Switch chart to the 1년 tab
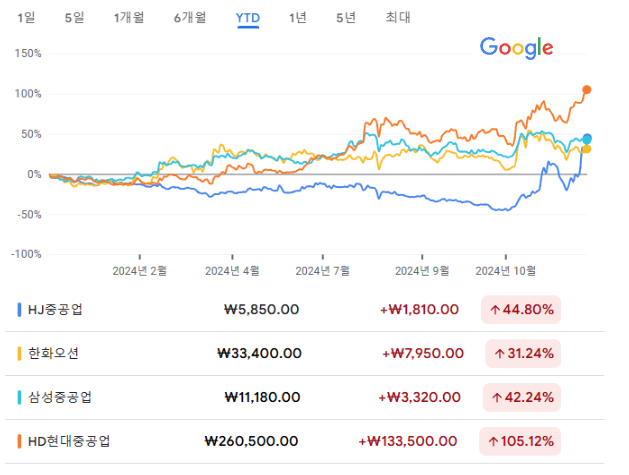The image size is (629, 475). click(x=298, y=18)
